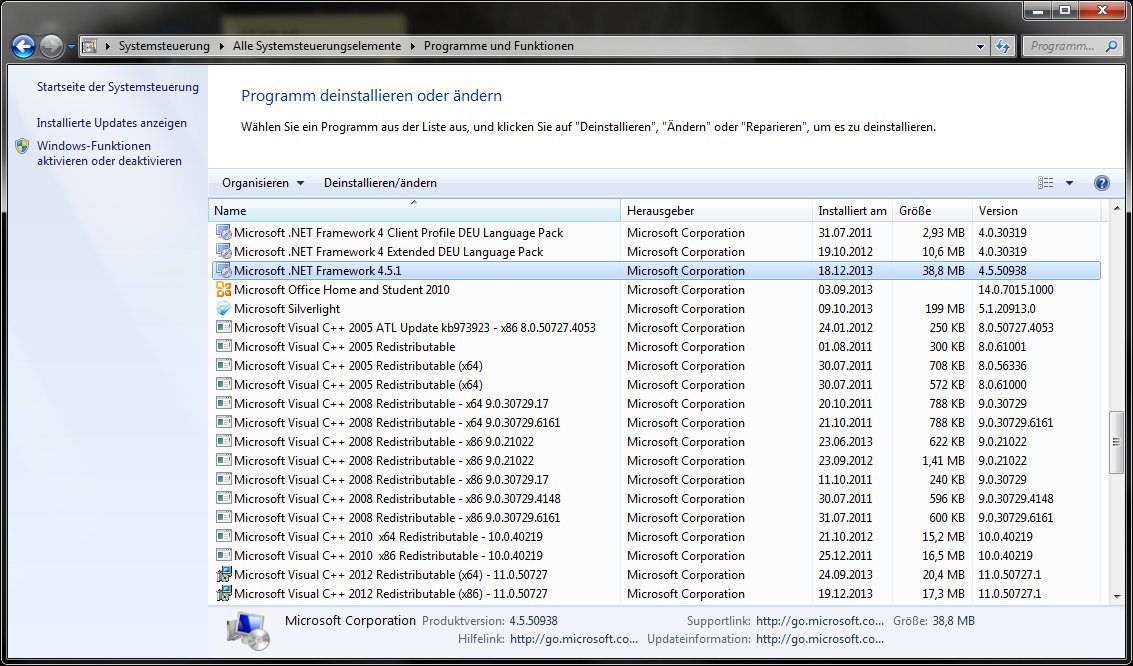Open Windows-Funktionen aktivieren oder deaktivieren

point(109,153)
